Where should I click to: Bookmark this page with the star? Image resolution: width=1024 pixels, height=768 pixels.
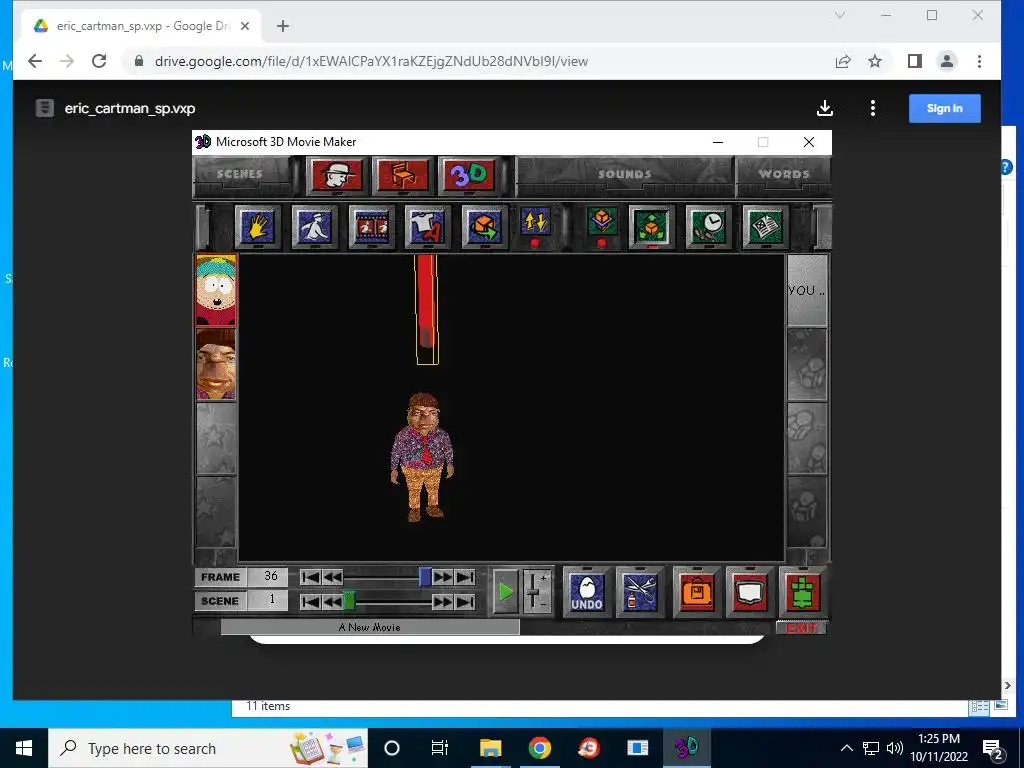tap(874, 61)
